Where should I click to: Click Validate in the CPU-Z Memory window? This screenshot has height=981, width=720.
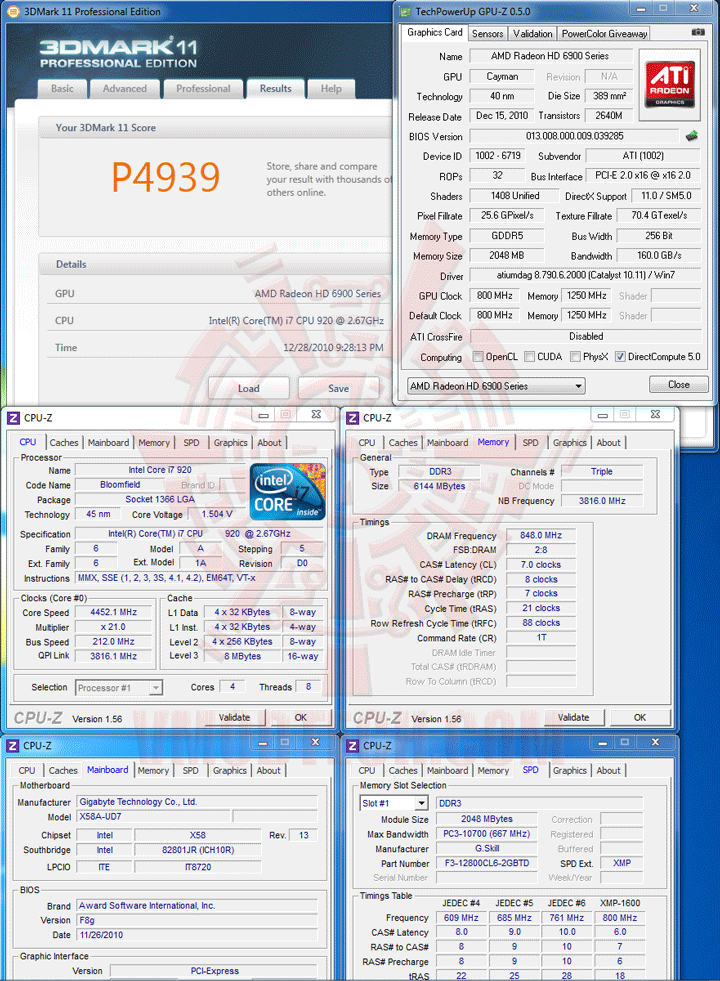[x=574, y=718]
